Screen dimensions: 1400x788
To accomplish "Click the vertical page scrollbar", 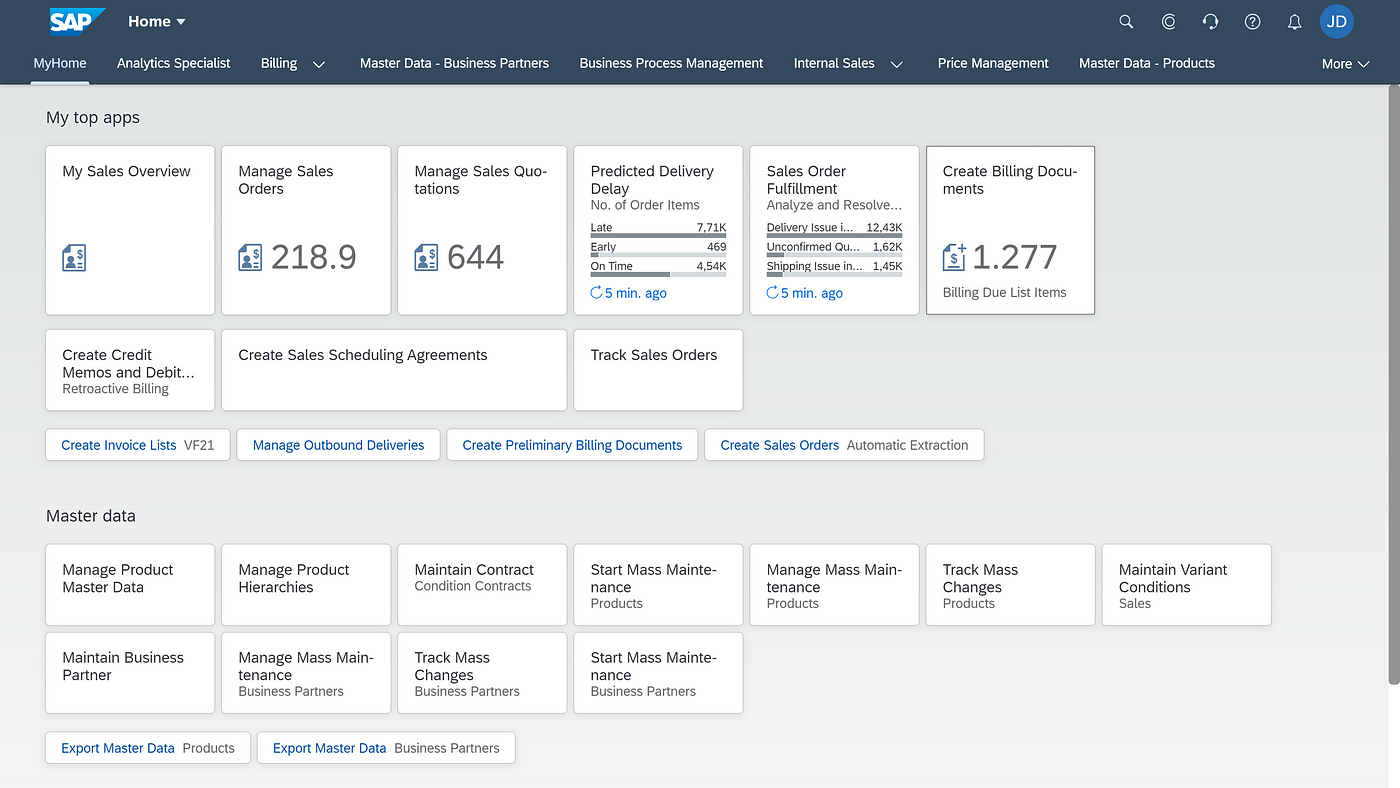I will click(x=1394, y=385).
